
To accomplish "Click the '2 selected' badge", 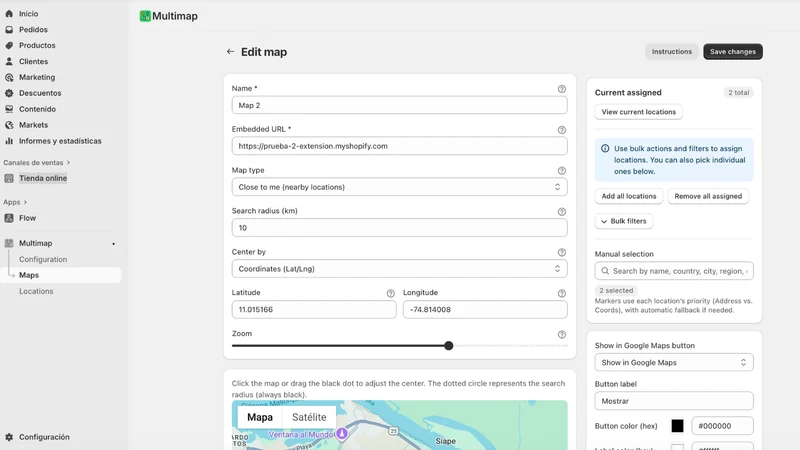I will tap(616, 290).
